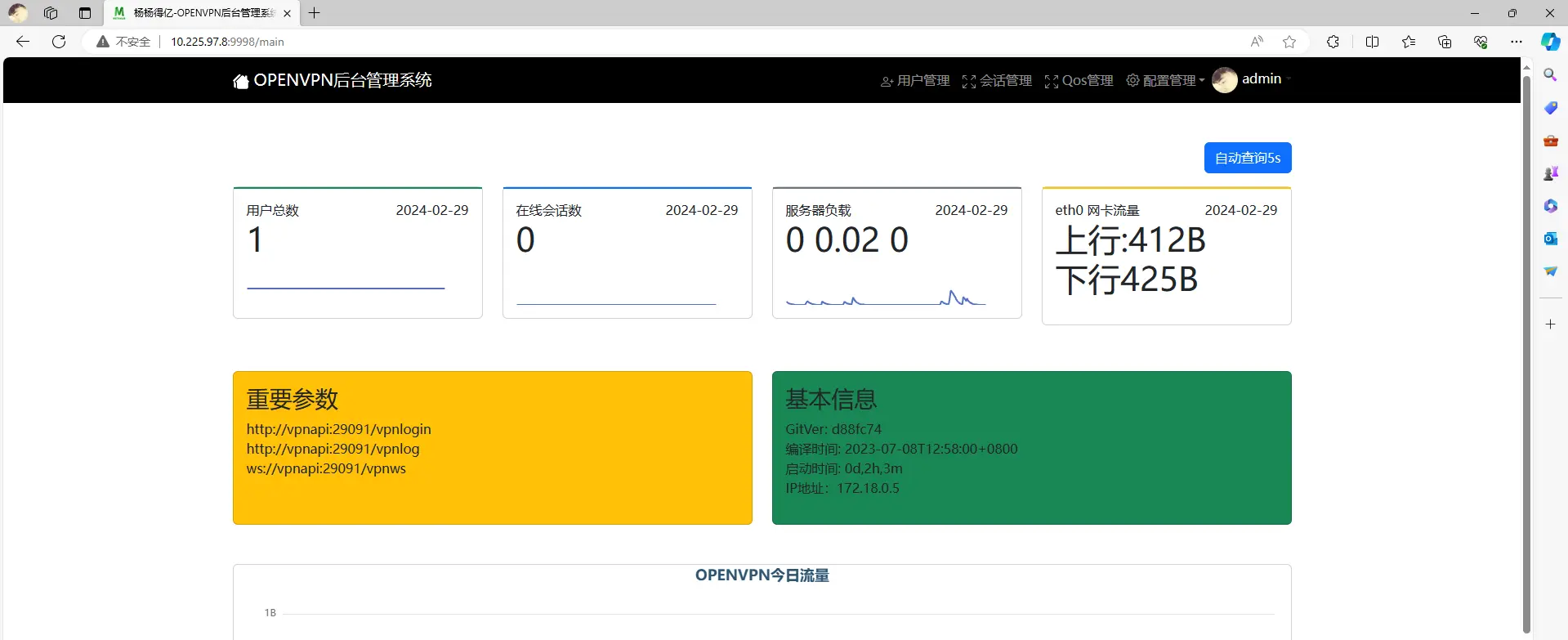
Task: Open the browser extensions puzzle icon
Action: [1333, 42]
